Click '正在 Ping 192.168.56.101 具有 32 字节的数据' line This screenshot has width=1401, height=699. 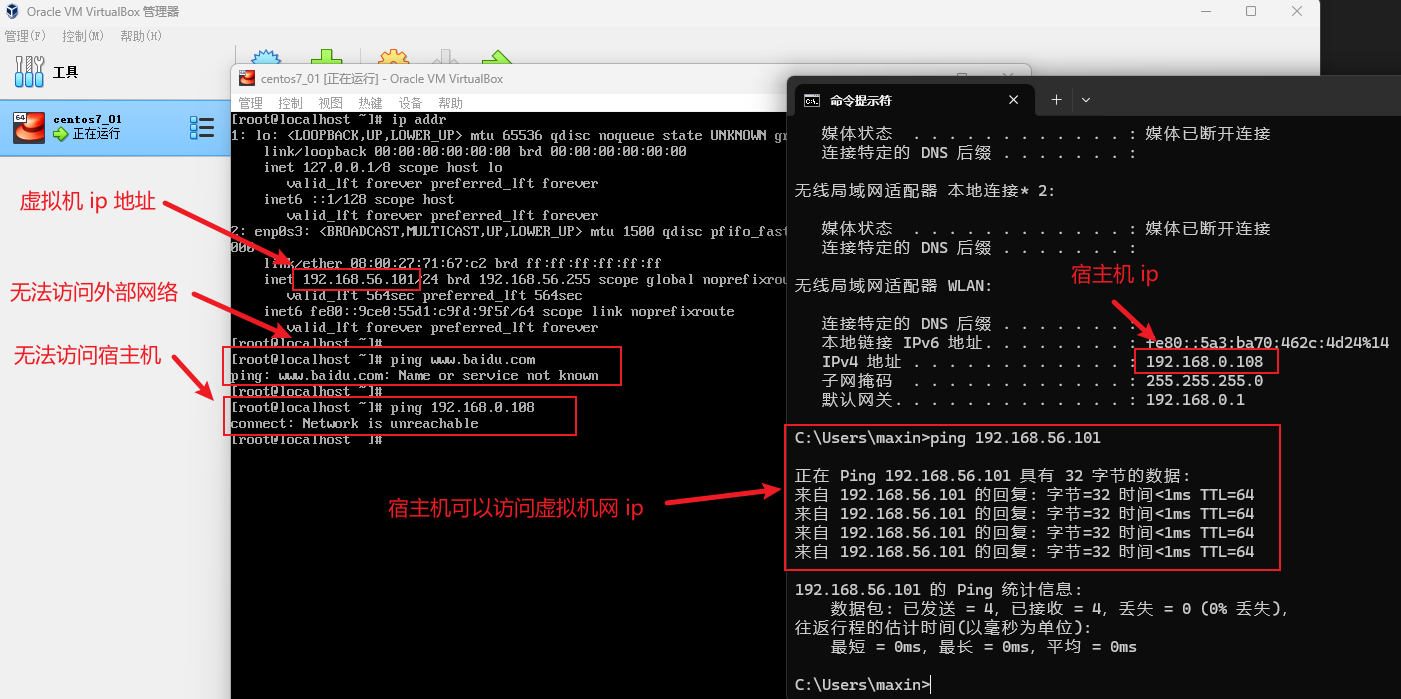coord(994,476)
